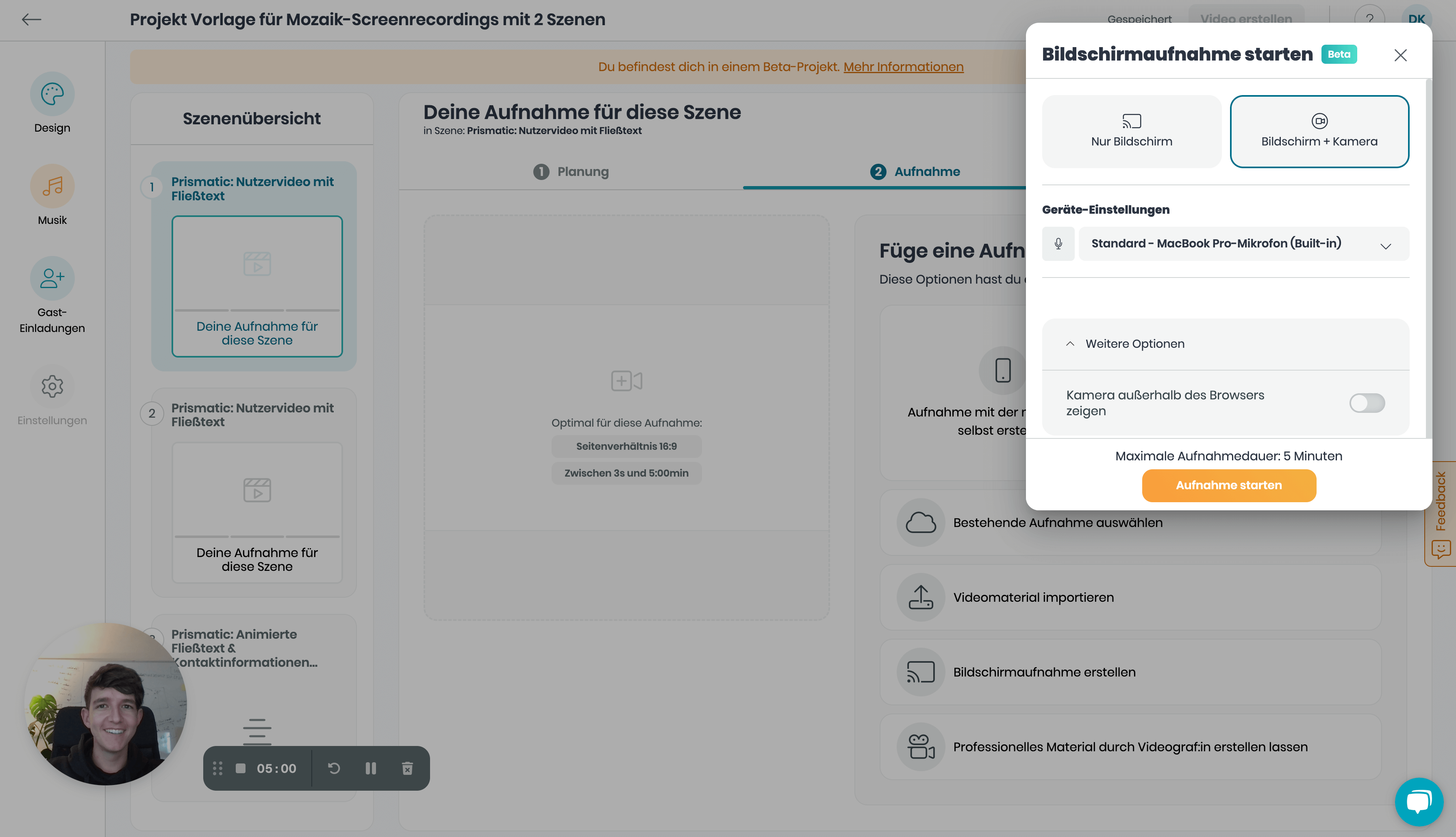Open the Musik sidebar icon
This screenshot has width=1456, height=837.
click(52, 186)
